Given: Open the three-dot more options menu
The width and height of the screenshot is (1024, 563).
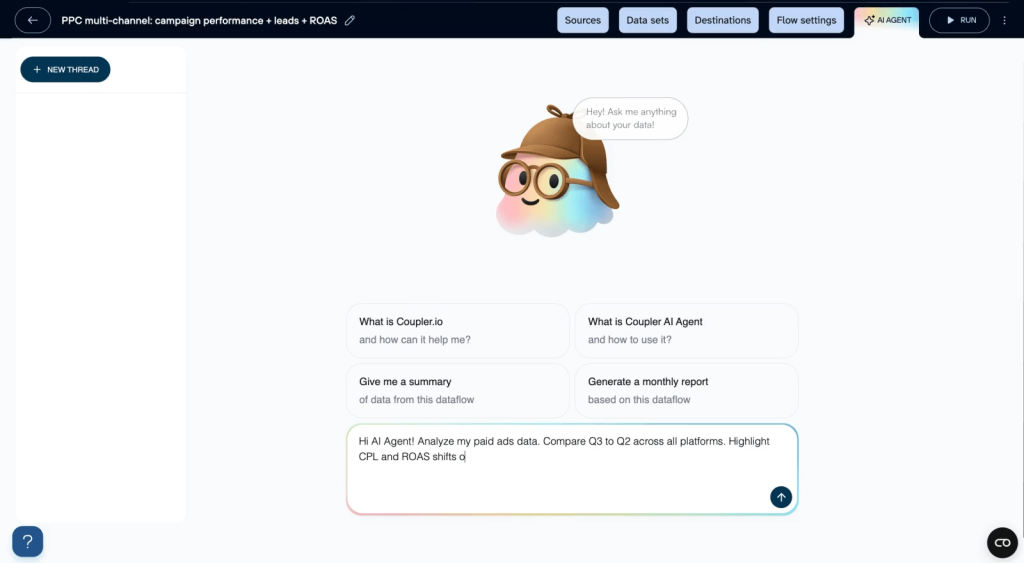Looking at the screenshot, I should click(1005, 20).
